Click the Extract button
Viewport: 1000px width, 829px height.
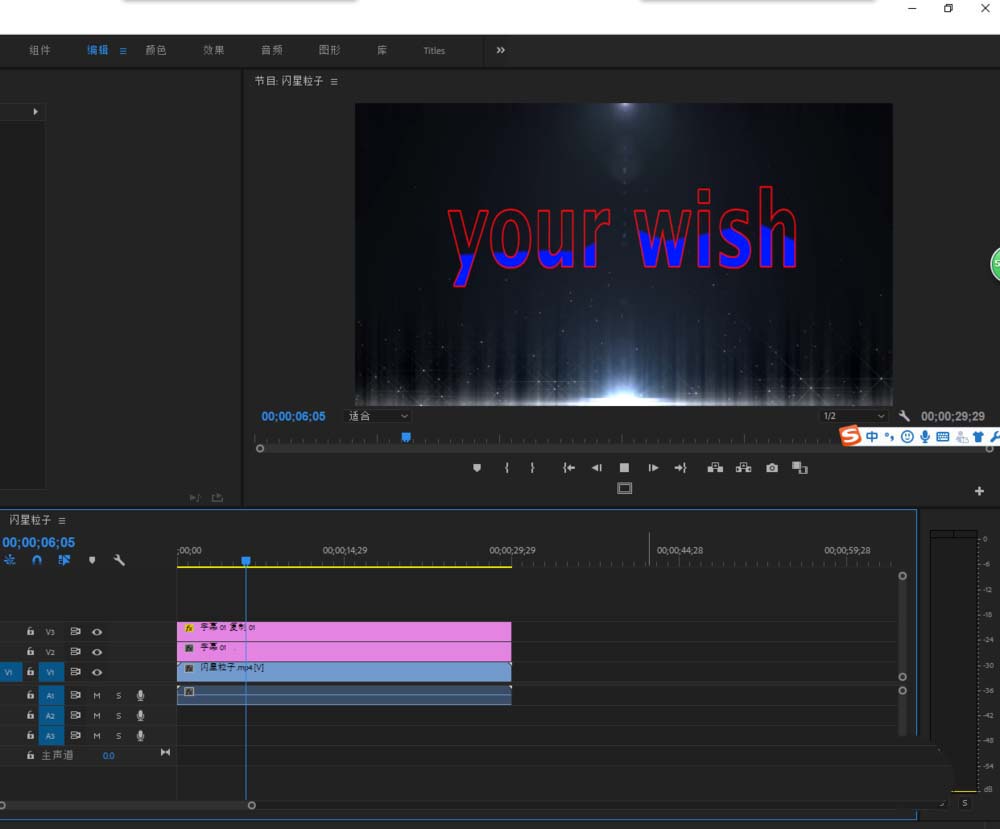(744, 468)
